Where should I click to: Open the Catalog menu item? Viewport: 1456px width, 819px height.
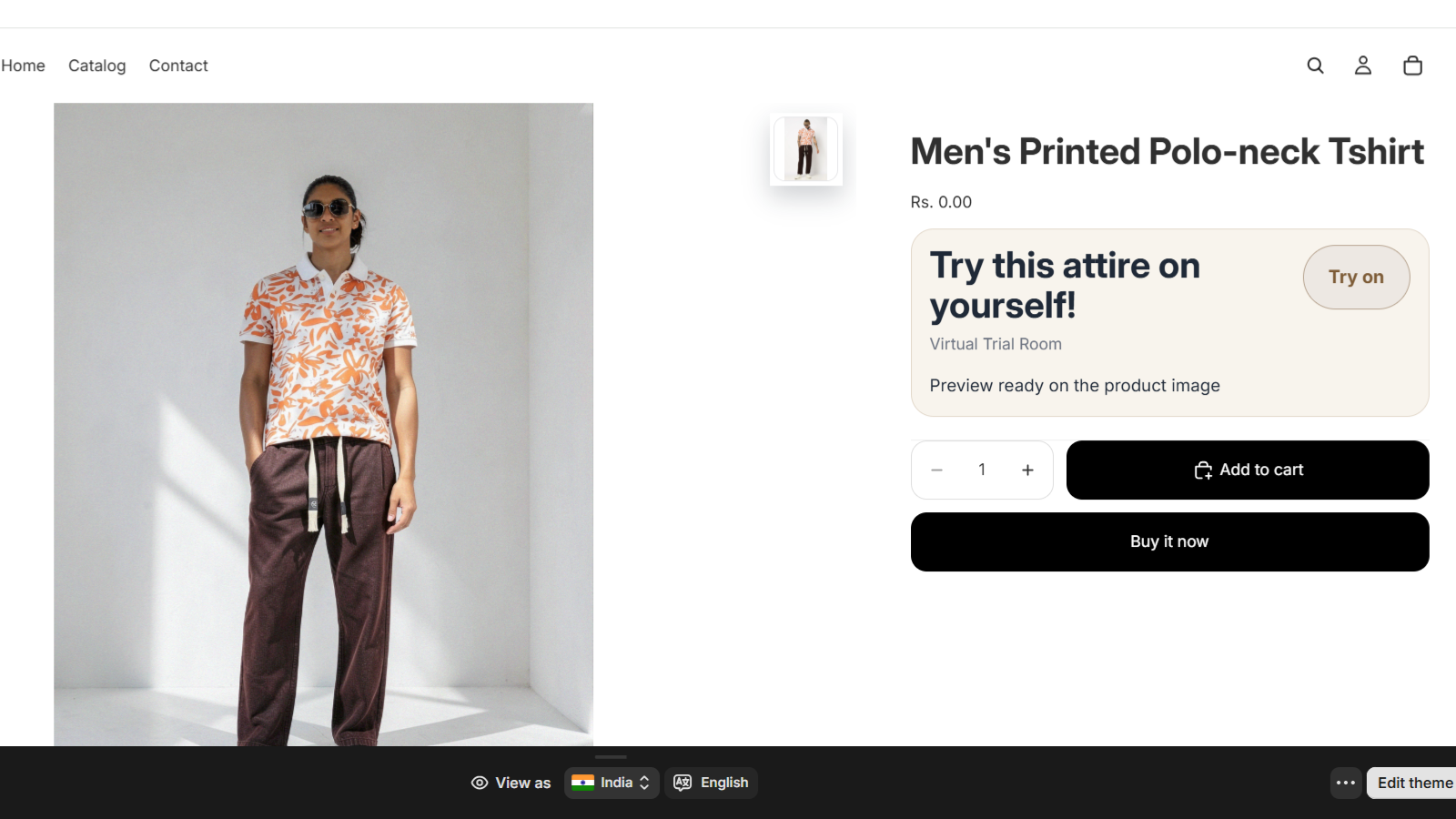[x=97, y=66]
